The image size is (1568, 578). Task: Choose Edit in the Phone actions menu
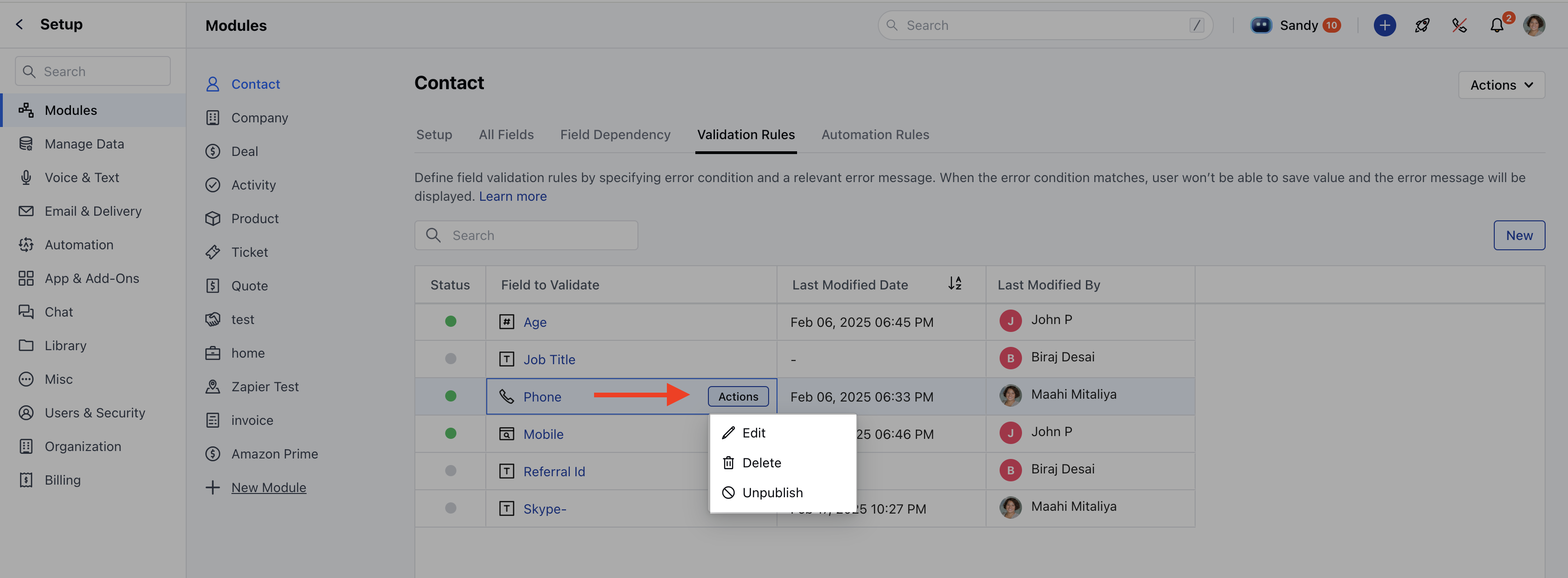coord(753,432)
